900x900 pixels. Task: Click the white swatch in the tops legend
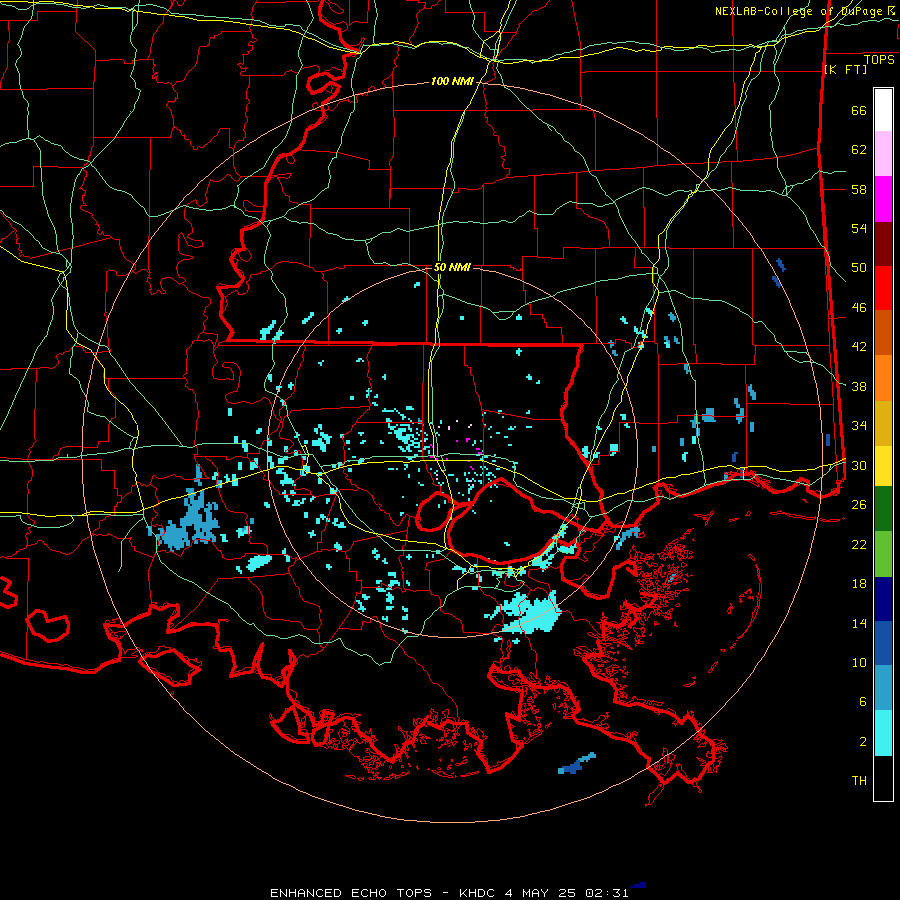coord(883,110)
